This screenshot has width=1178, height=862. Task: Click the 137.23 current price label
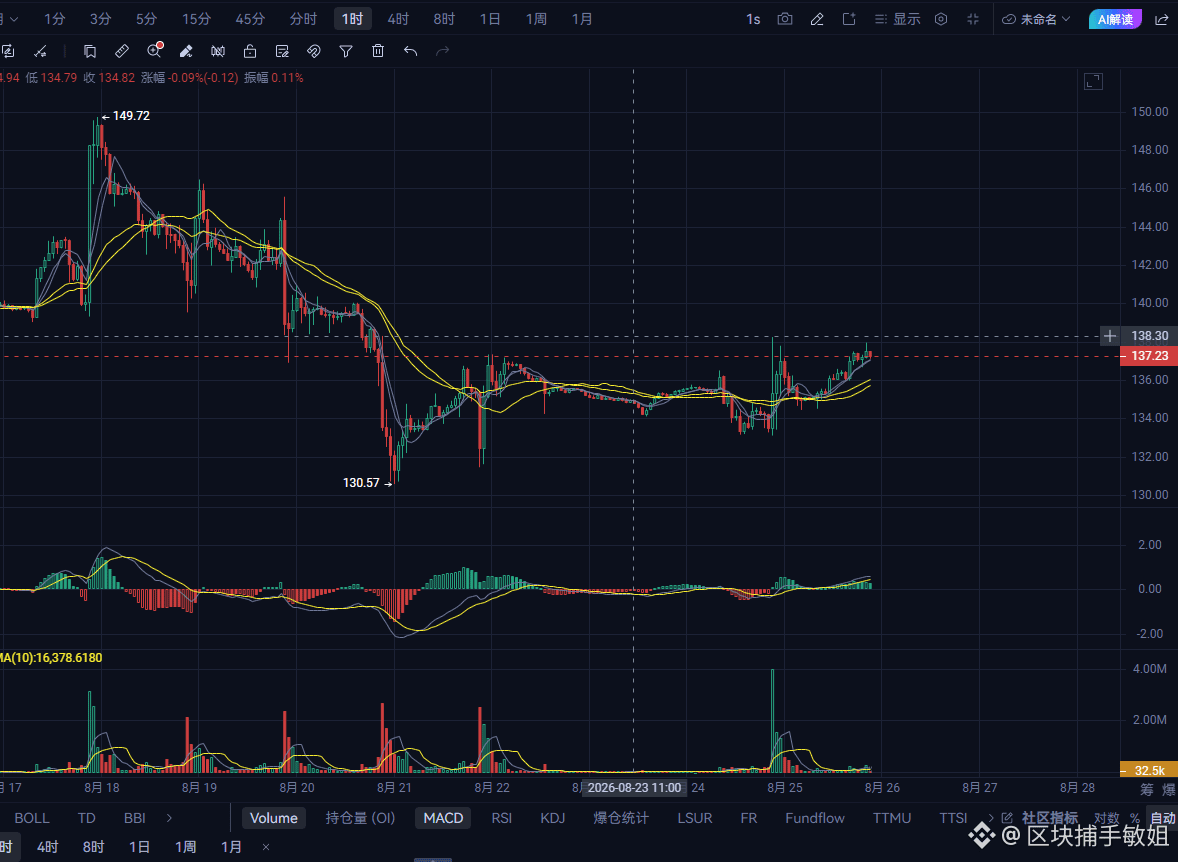pyautogui.click(x=1149, y=355)
